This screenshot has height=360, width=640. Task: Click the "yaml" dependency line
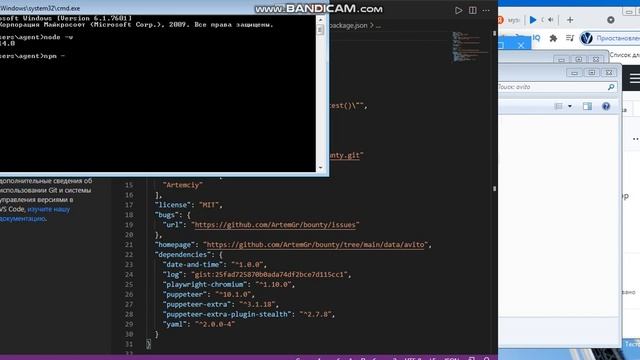tap(199, 324)
